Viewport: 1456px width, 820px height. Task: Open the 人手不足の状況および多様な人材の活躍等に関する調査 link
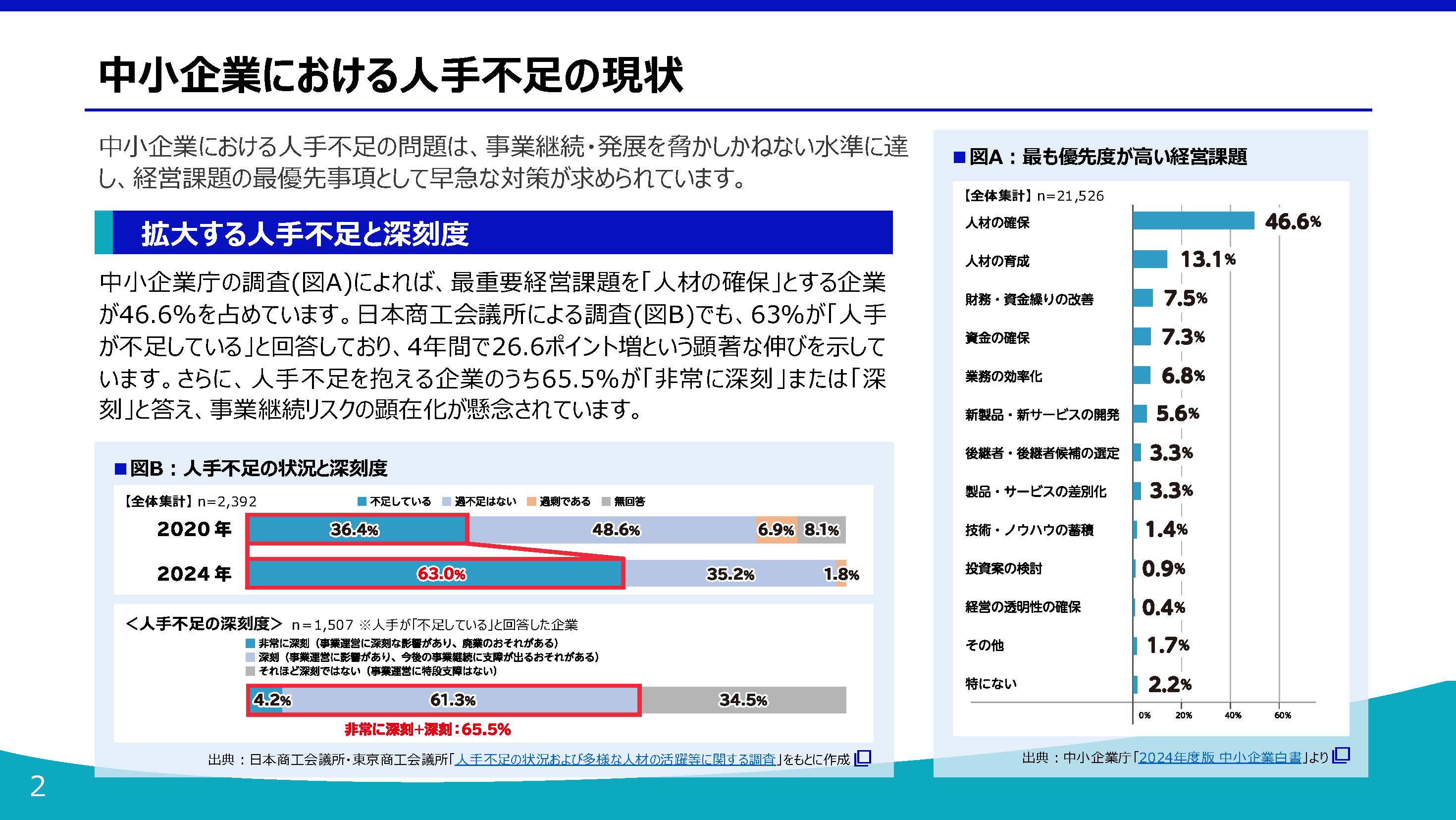click(x=615, y=759)
